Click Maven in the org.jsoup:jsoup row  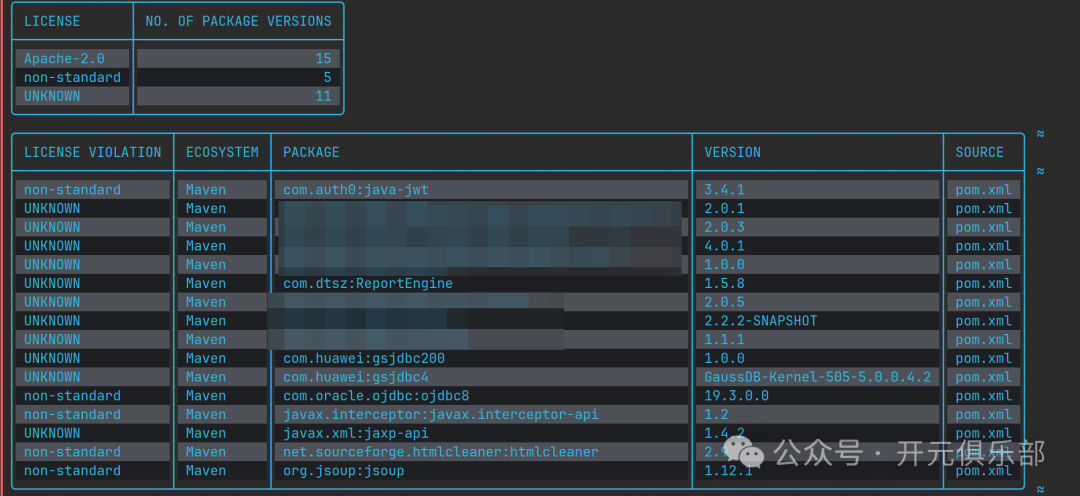tap(206, 471)
